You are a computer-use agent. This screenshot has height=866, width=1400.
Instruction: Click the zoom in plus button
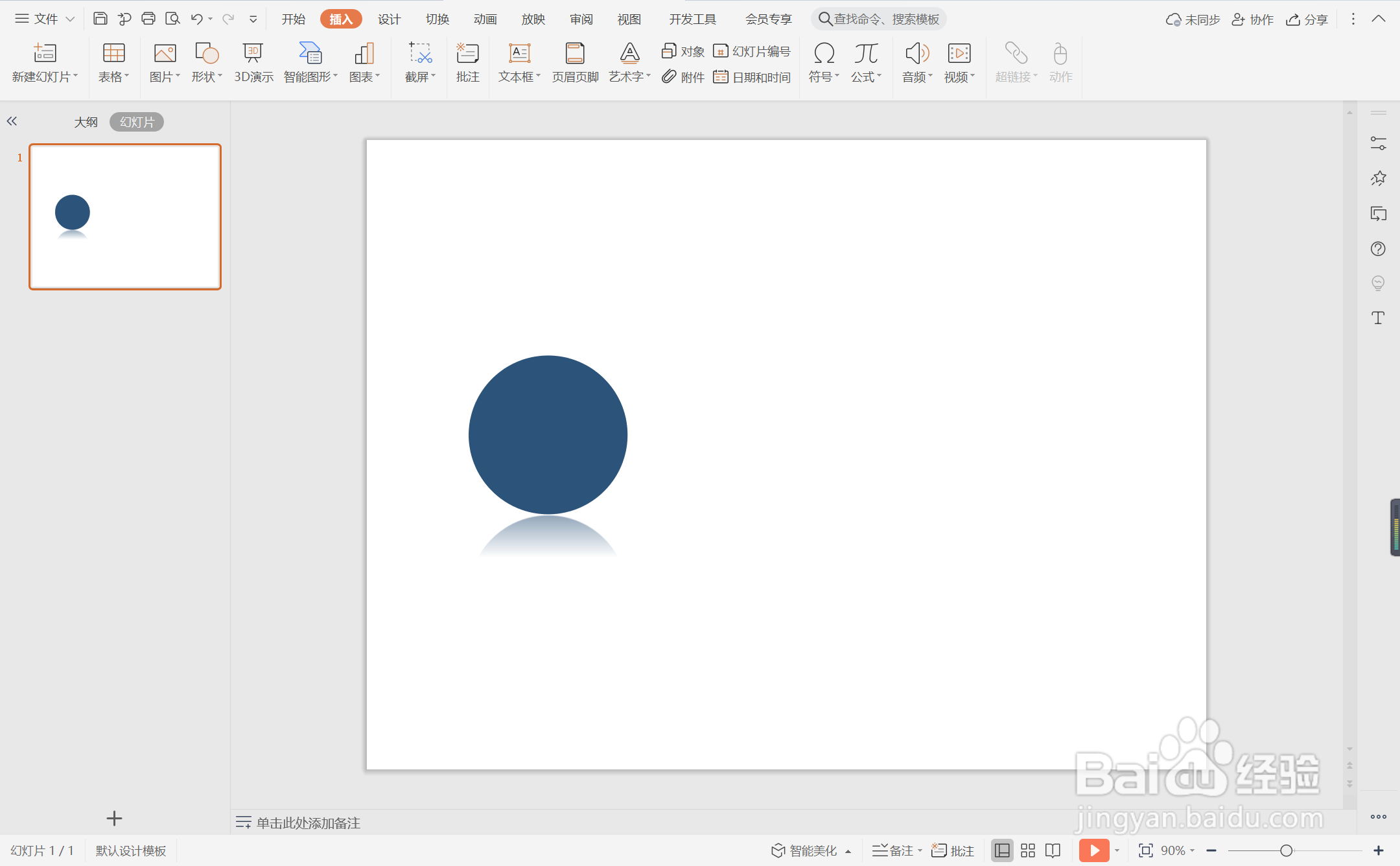pyautogui.click(x=1379, y=850)
